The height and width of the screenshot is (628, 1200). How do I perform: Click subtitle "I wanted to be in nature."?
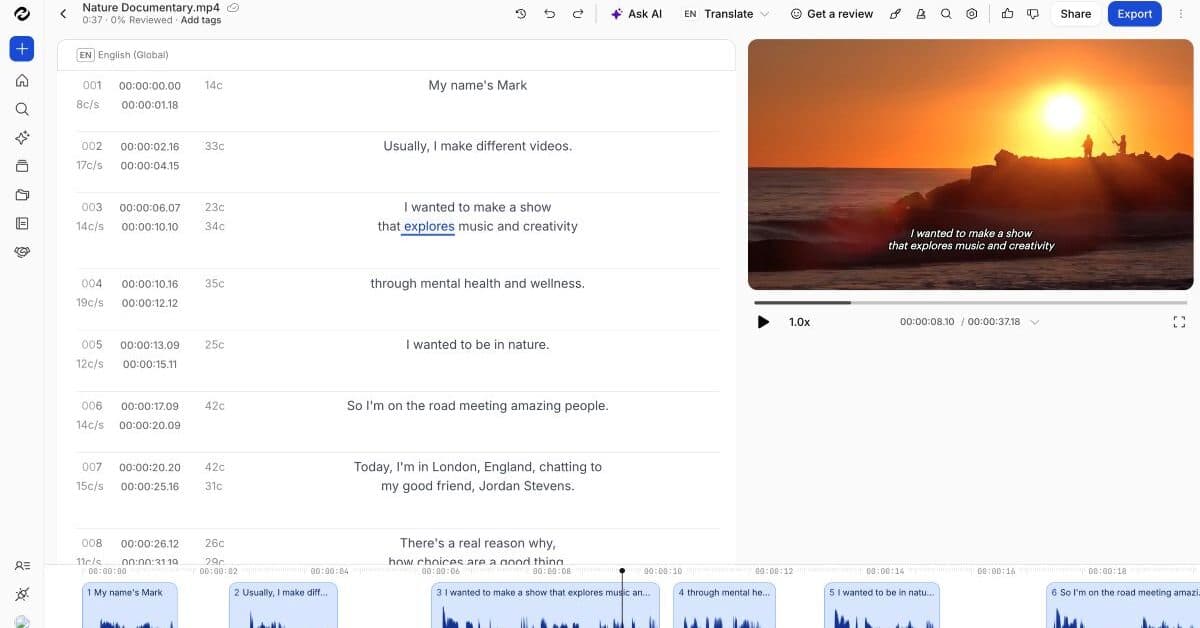click(478, 344)
